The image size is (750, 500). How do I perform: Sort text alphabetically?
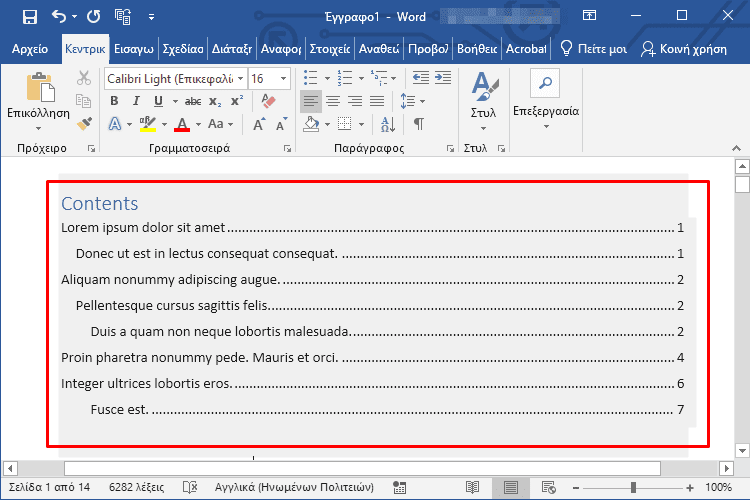(x=388, y=124)
